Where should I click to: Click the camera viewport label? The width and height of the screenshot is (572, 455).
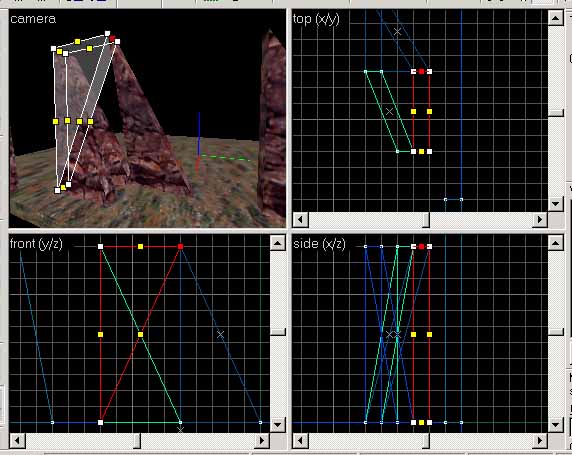[x=33, y=19]
